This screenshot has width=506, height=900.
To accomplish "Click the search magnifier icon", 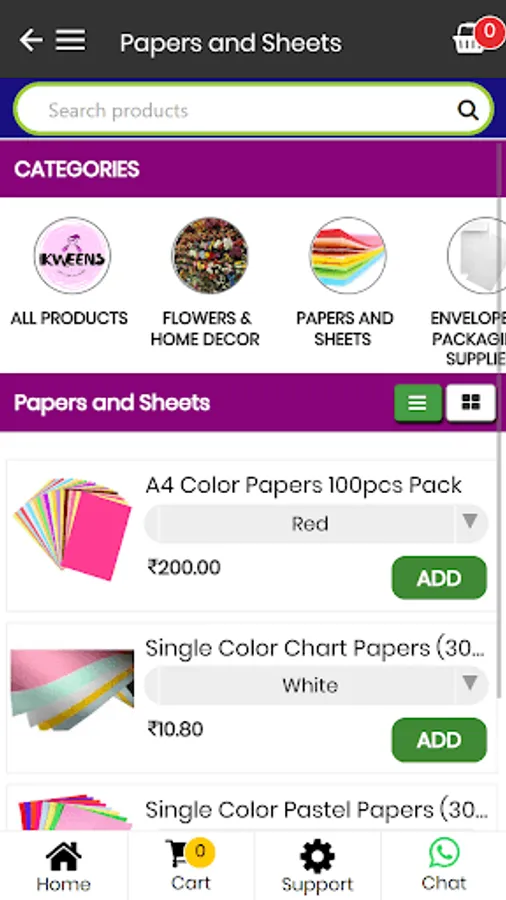I will [468, 110].
